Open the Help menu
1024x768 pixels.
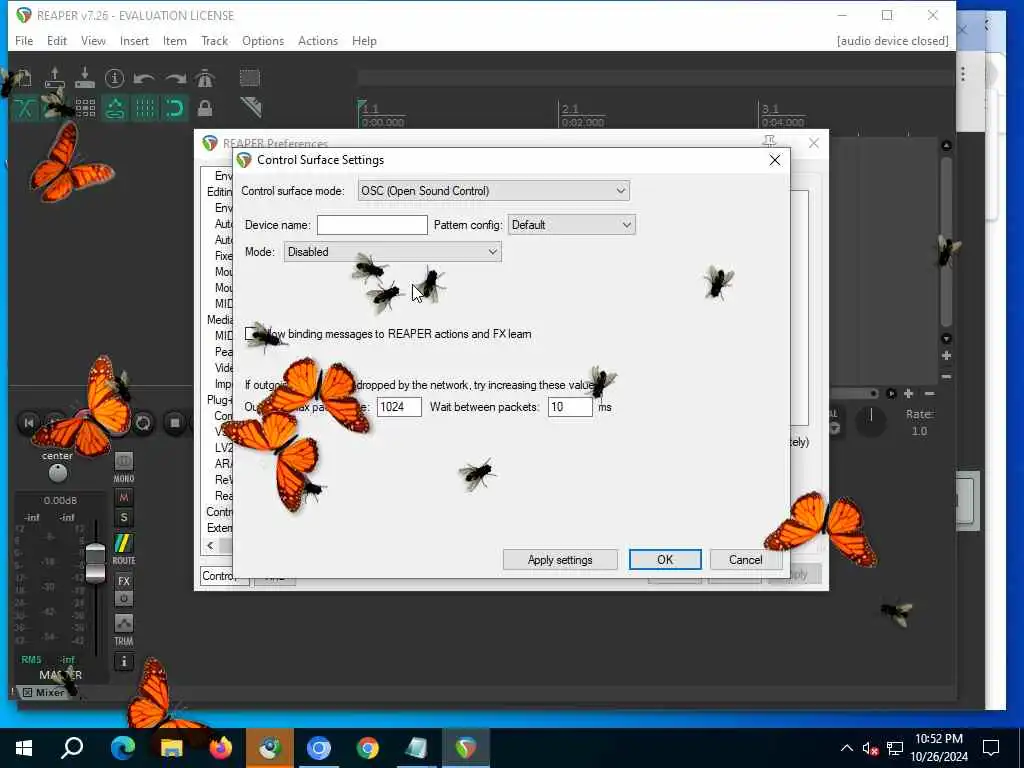(364, 40)
